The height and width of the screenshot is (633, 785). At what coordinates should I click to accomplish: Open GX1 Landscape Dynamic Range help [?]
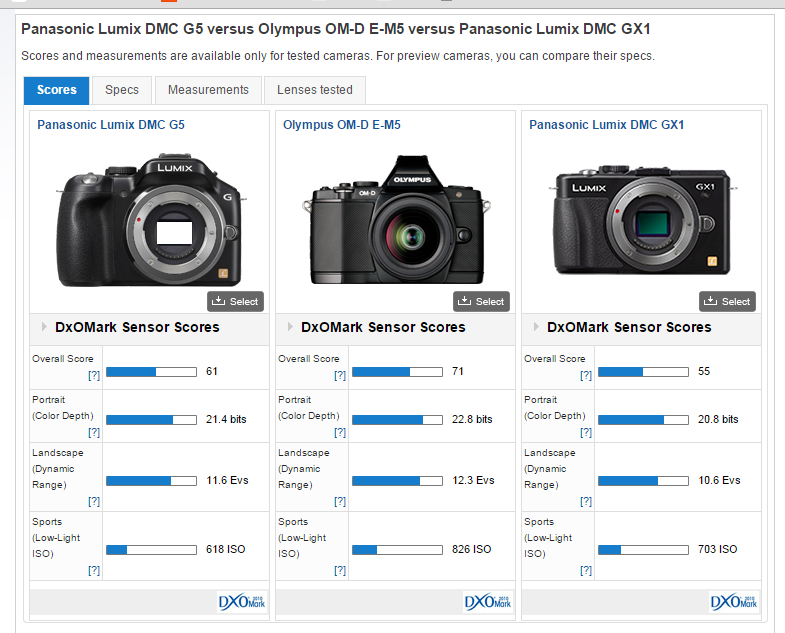tap(586, 501)
